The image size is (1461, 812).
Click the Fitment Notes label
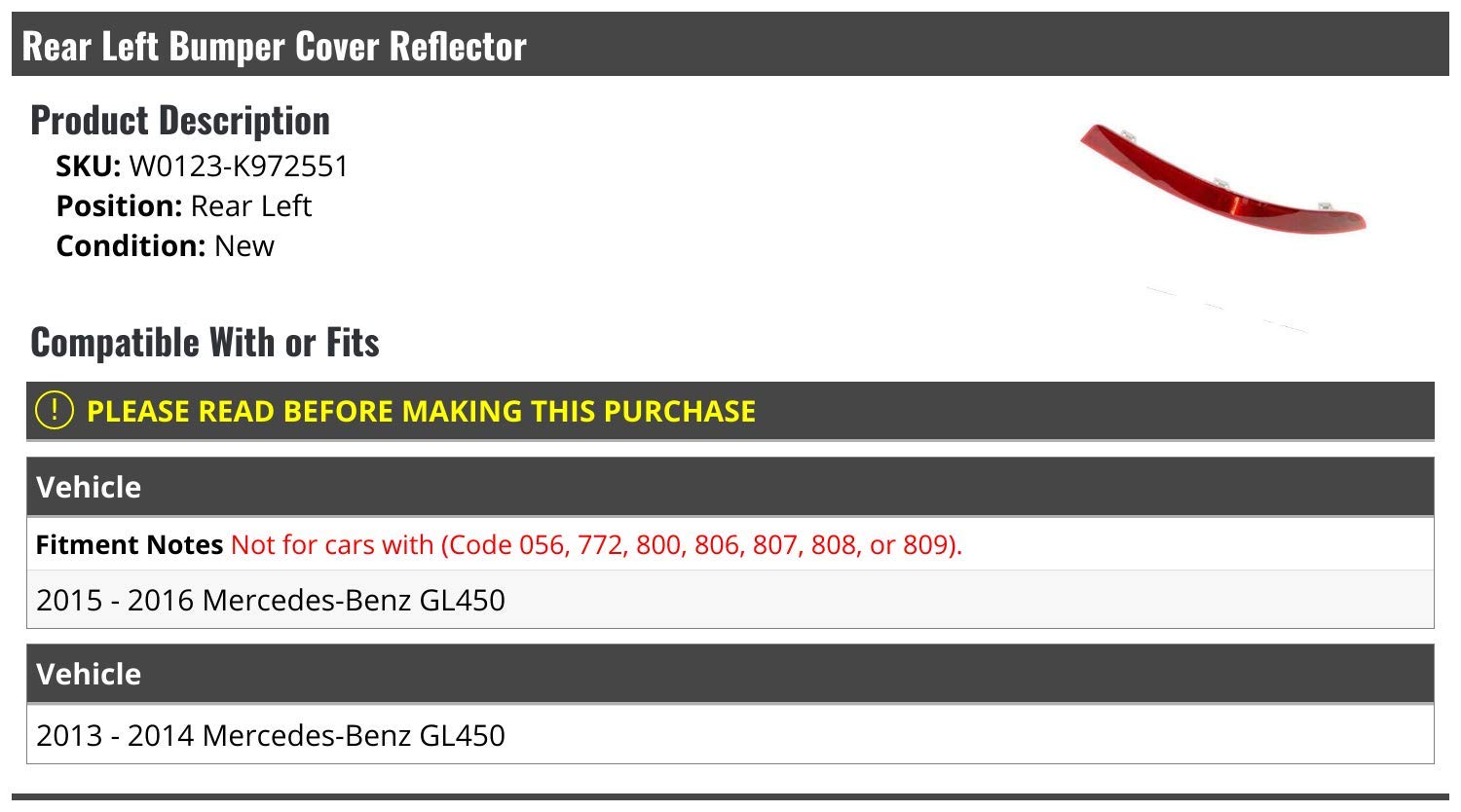coord(130,544)
